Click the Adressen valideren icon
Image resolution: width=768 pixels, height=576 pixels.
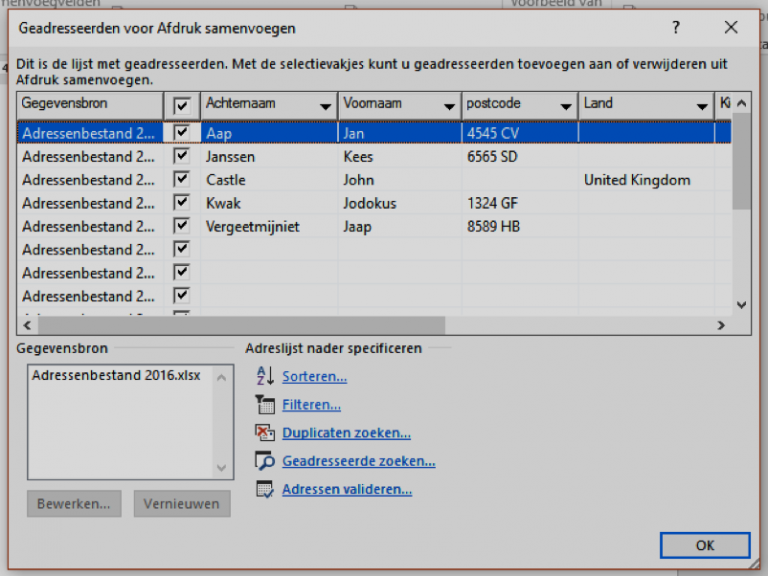pos(264,490)
